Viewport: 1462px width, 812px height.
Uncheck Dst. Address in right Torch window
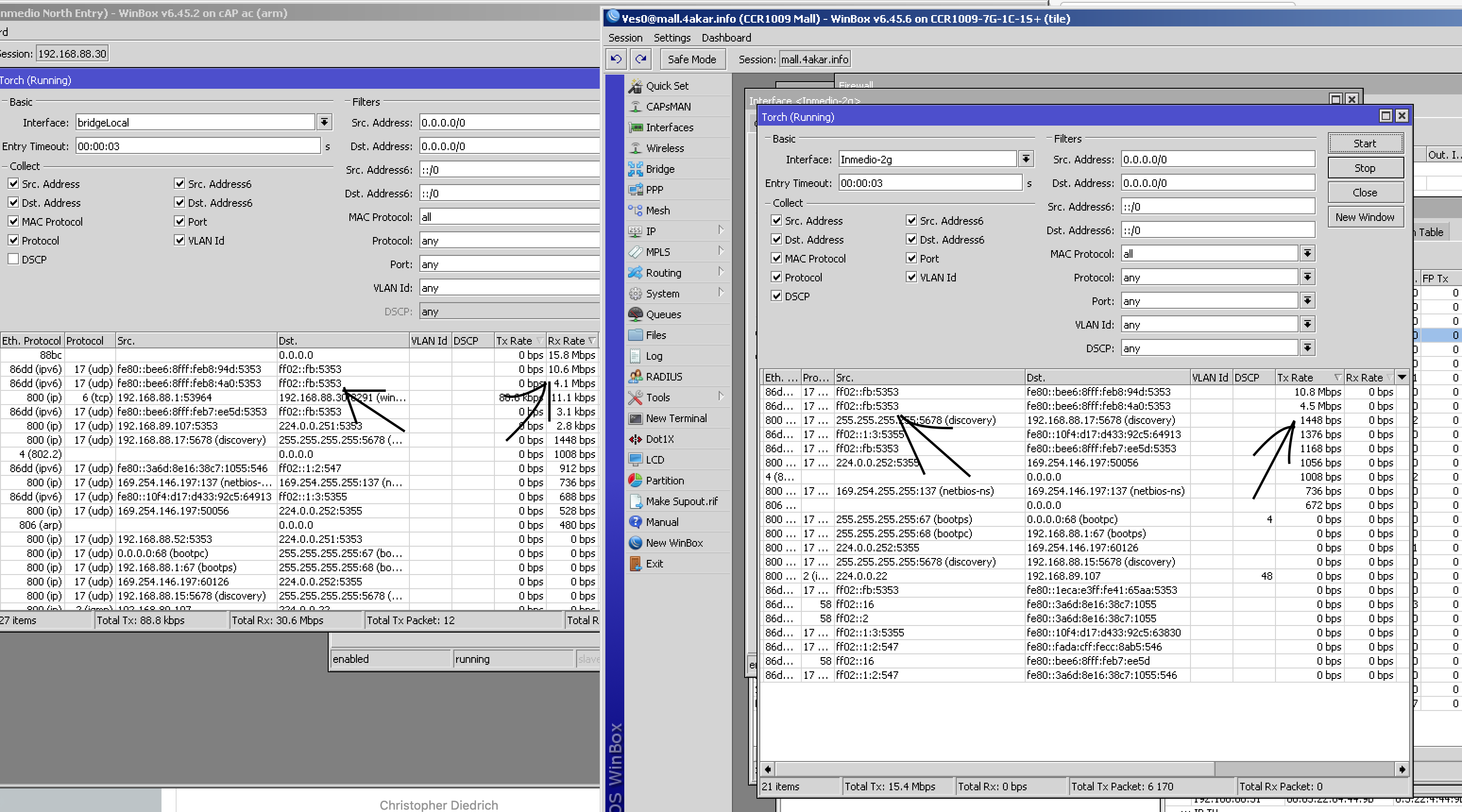click(x=777, y=239)
